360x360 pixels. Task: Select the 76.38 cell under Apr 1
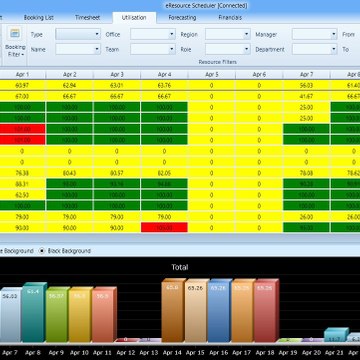tap(22, 173)
